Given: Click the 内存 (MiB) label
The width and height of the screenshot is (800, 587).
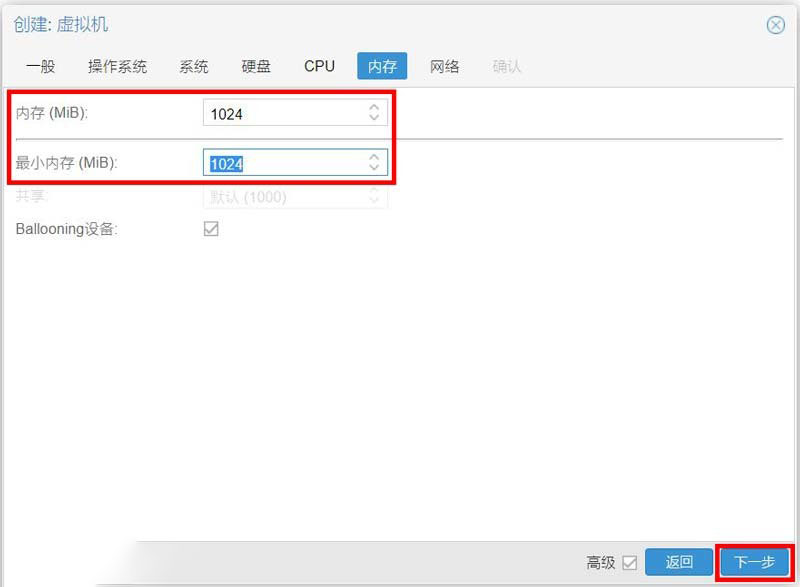Looking at the screenshot, I should click(x=52, y=113).
